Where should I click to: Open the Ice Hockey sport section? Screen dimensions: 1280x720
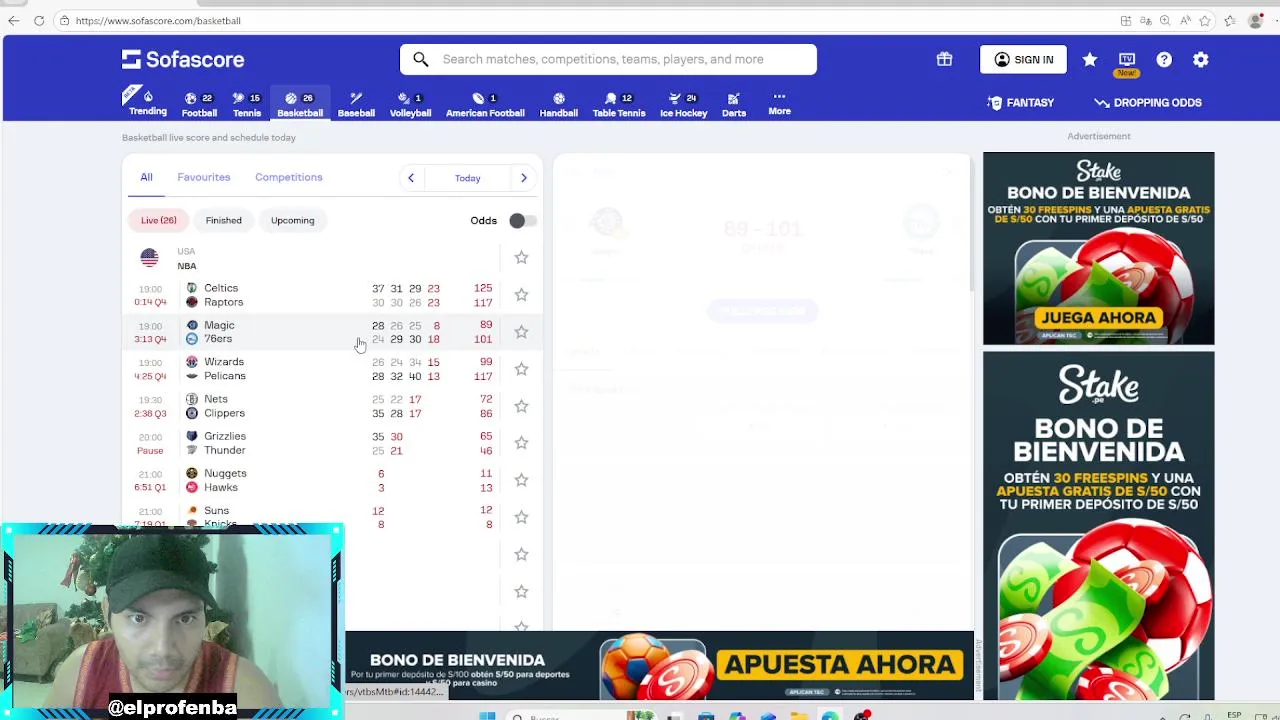click(684, 104)
